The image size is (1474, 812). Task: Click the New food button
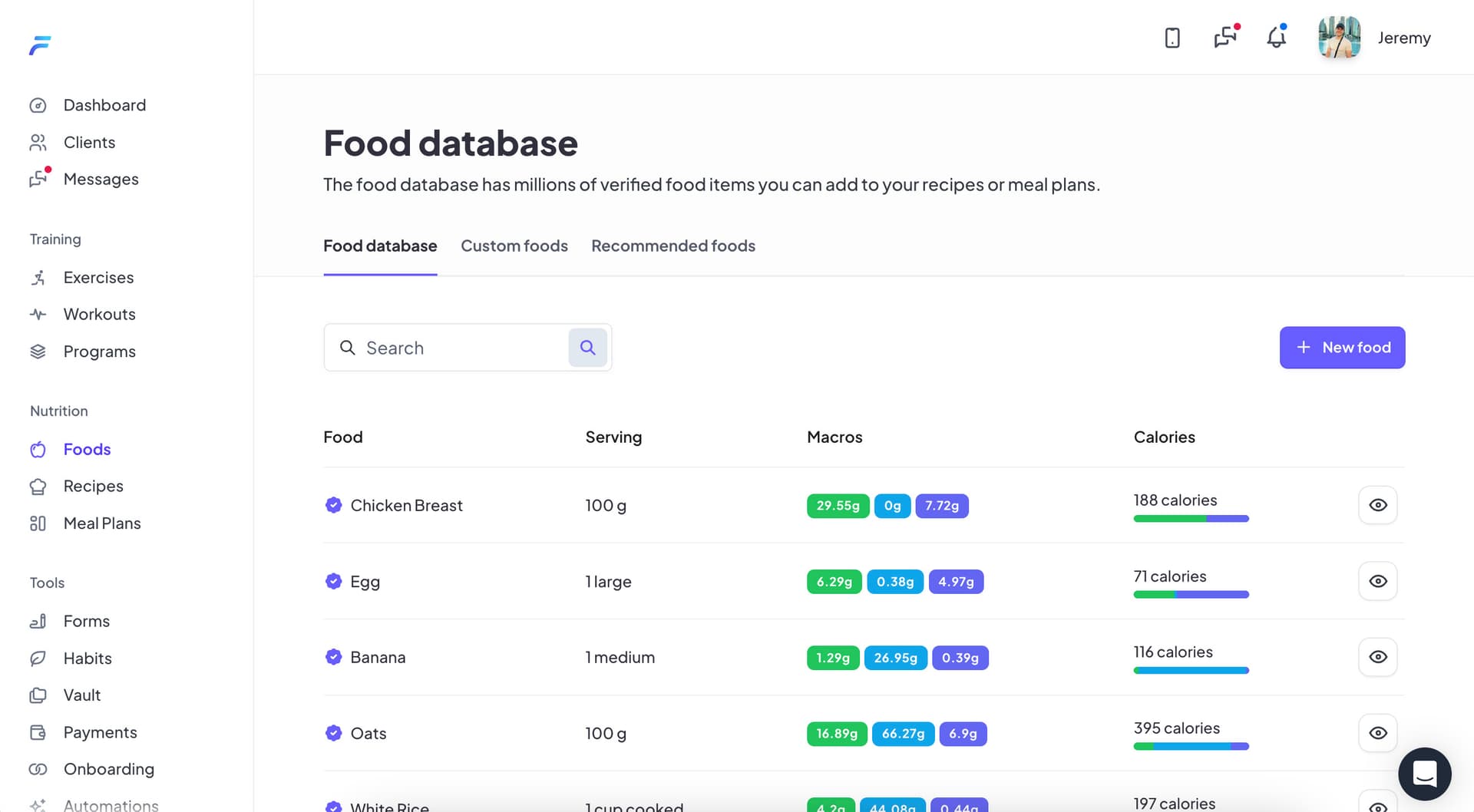coord(1342,347)
